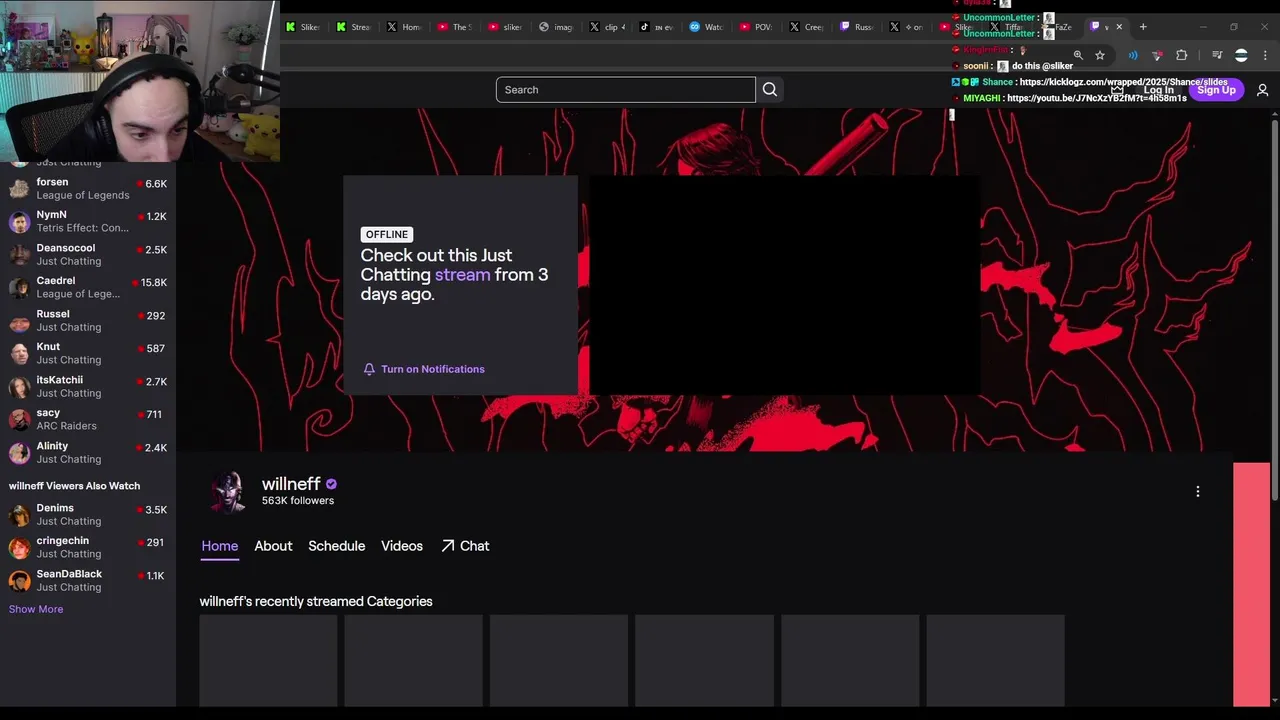Image resolution: width=1280 pixels, height=720 pixels.
Task: Click the black offline video player
Action: [x=784, y=286]
